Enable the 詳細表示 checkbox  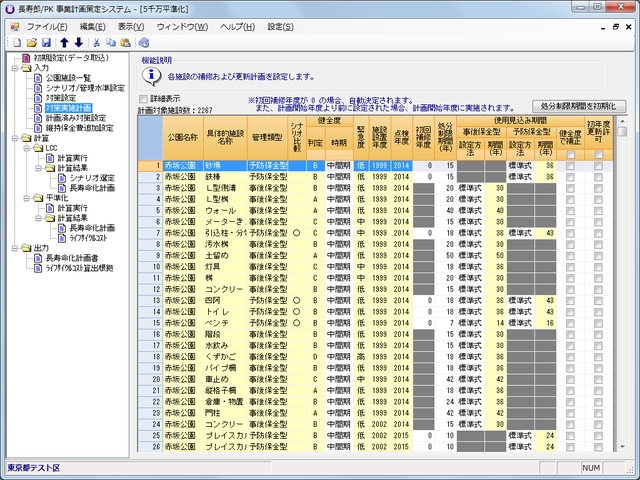pos(143,99)
